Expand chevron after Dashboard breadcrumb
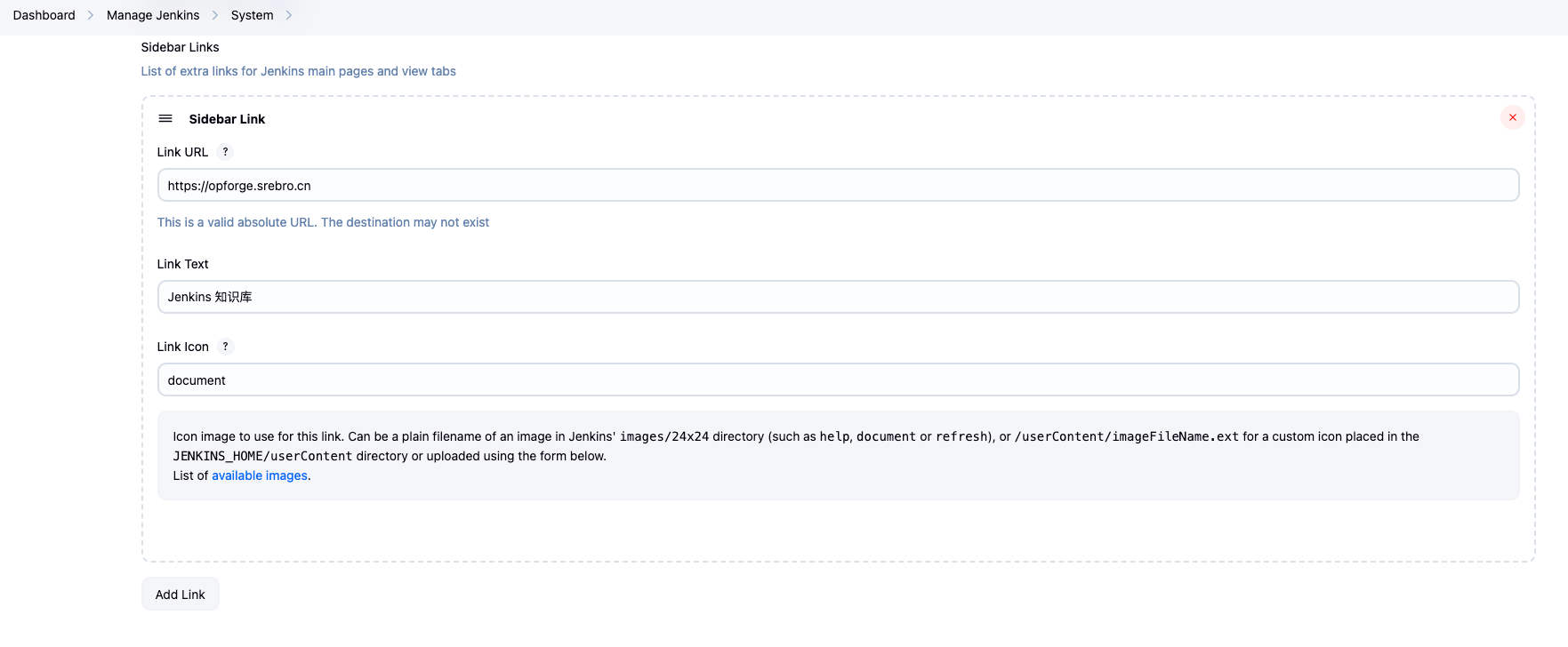This screenshot has height=647, width=1568. point(91,15)
